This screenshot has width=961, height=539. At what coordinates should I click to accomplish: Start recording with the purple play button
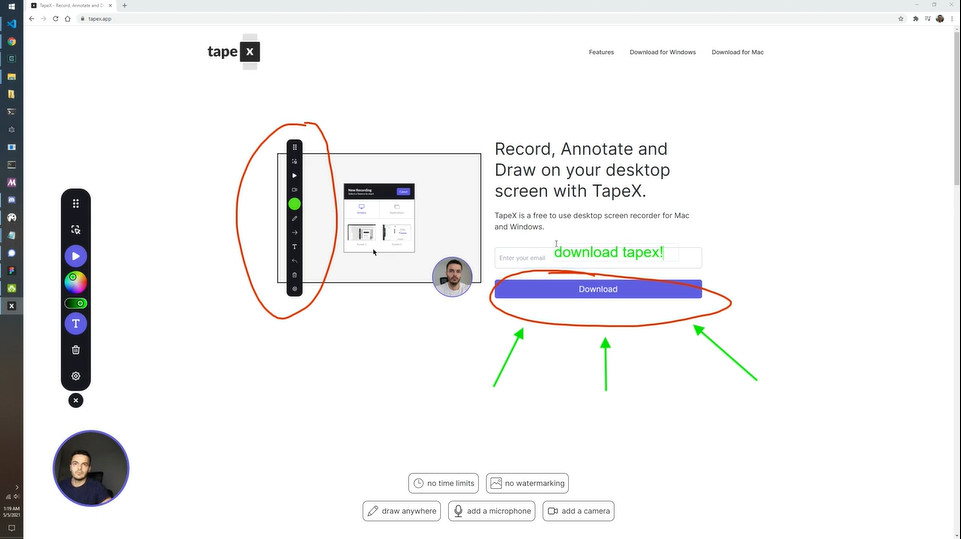(x=75, y=256)
